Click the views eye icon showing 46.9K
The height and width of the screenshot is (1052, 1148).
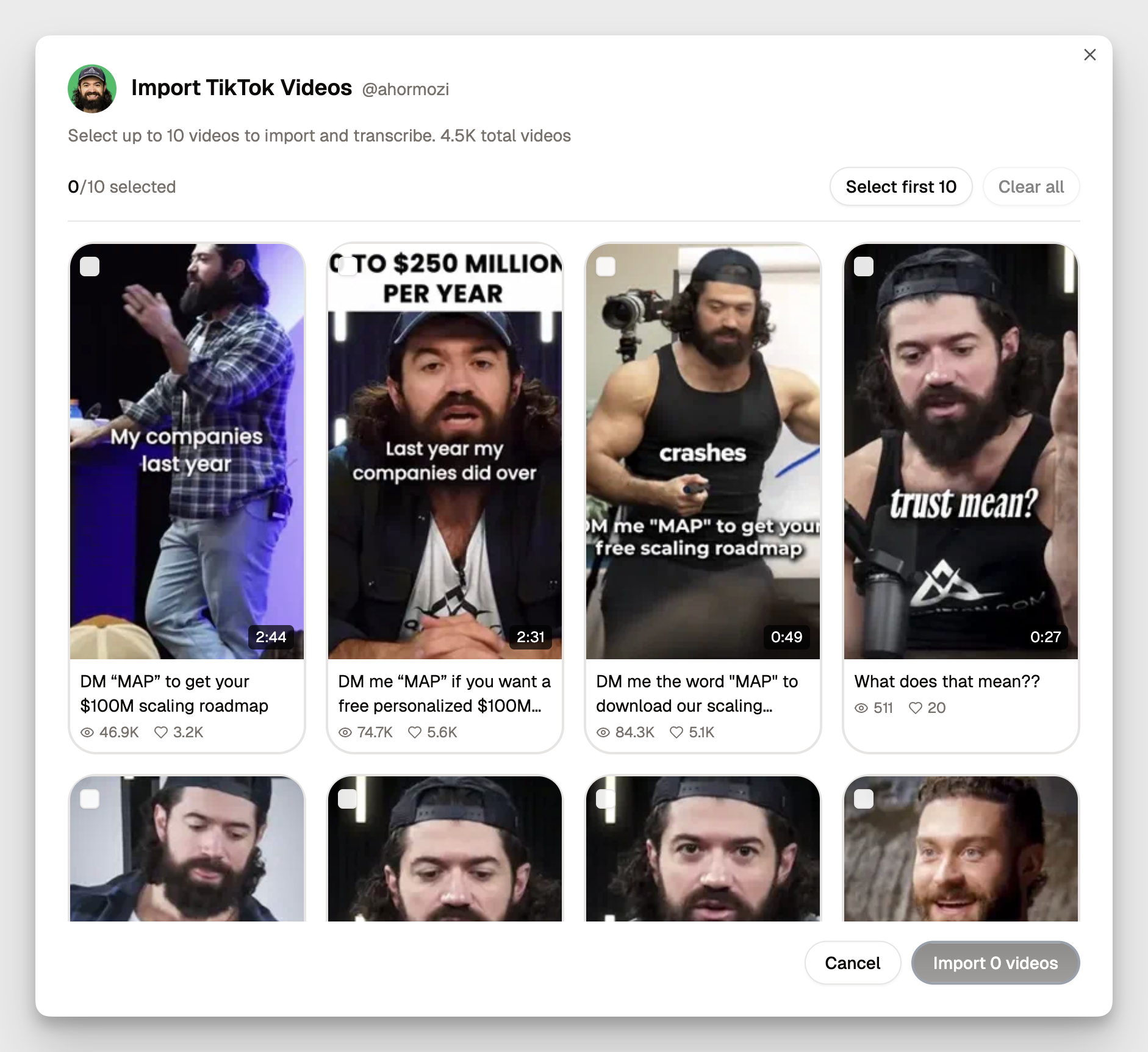point(87,732)
